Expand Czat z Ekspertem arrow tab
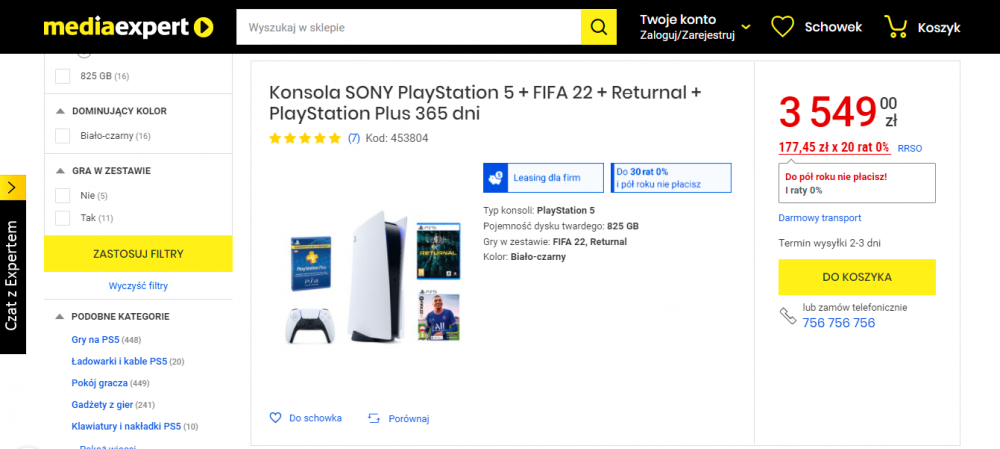This screenshot has width=1000, height=449. pyautogui.click(x=13, y=188)
